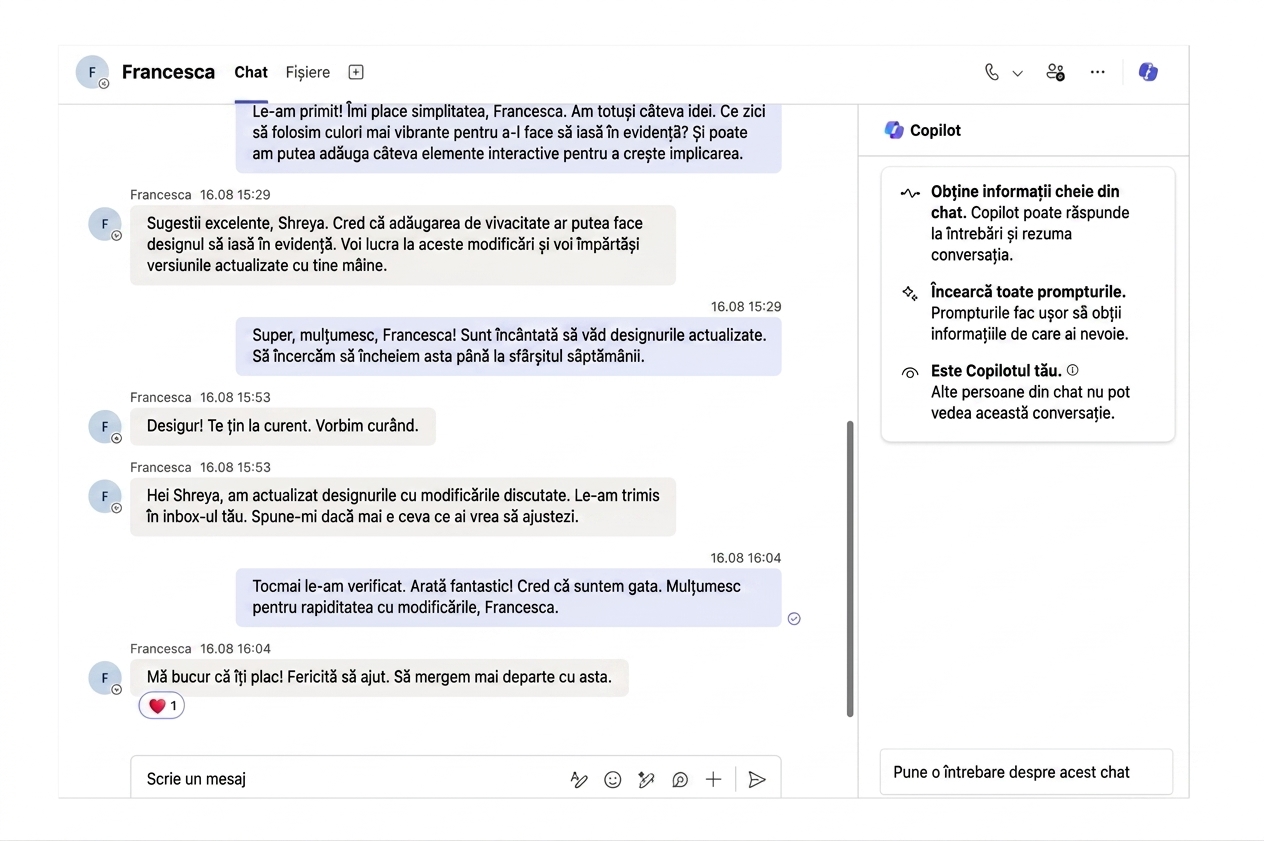1264x841 pixels.
Task: Switch to the Fișiere tab
Action: 307,72
